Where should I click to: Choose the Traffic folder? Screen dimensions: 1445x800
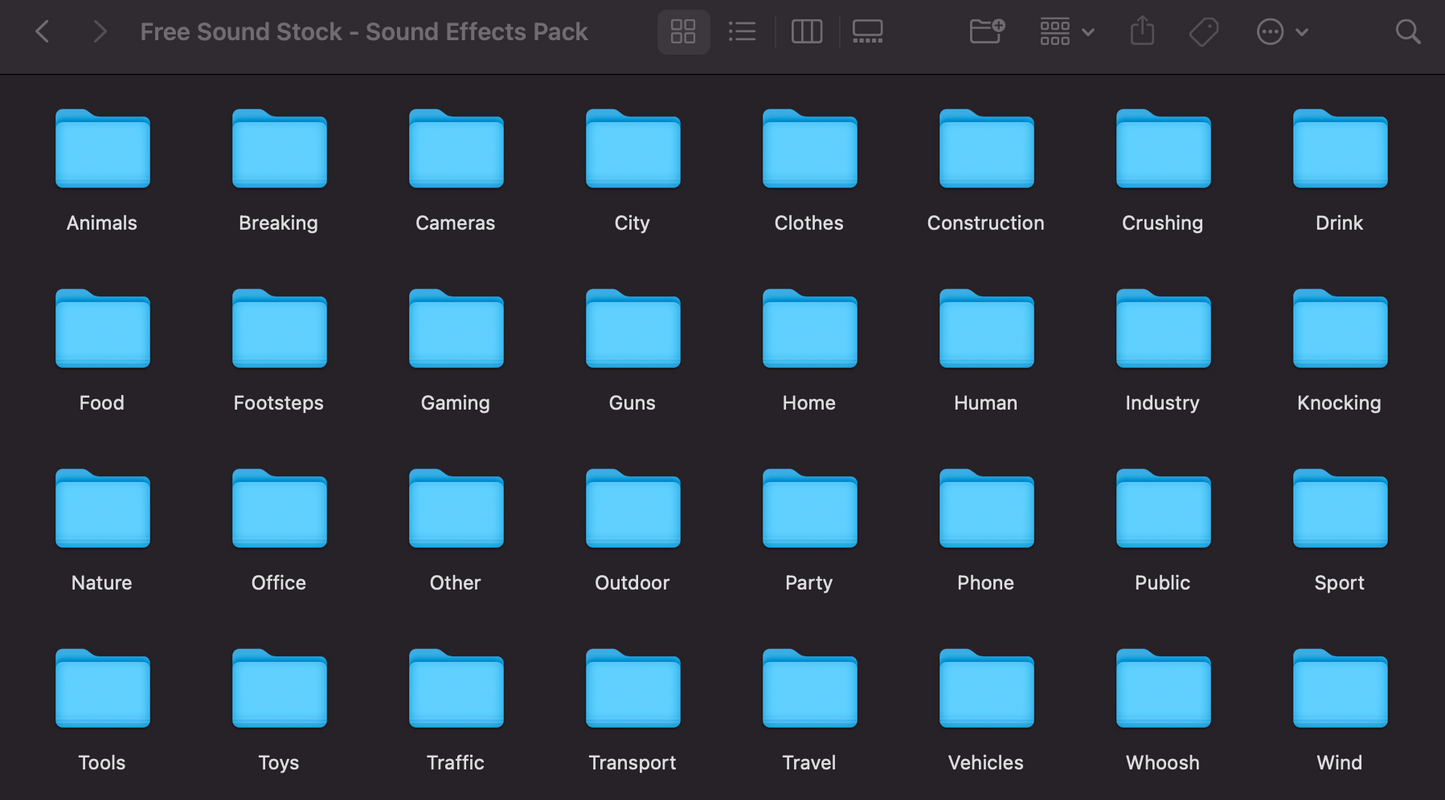(x=455, y=689)
